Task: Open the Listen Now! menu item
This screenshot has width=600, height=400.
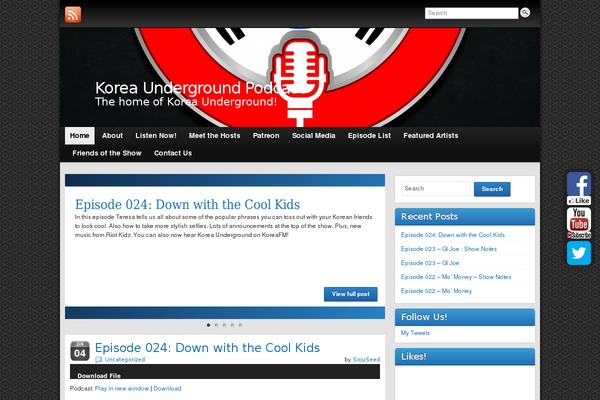Action: (156, 136)
